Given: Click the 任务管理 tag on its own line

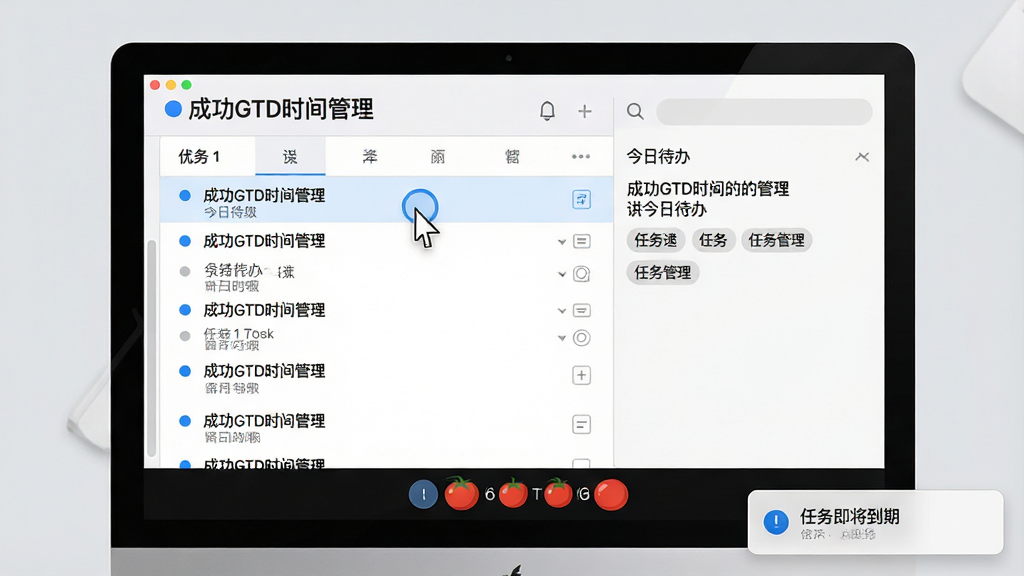Looking at the screenshot, I should point(663,272).
